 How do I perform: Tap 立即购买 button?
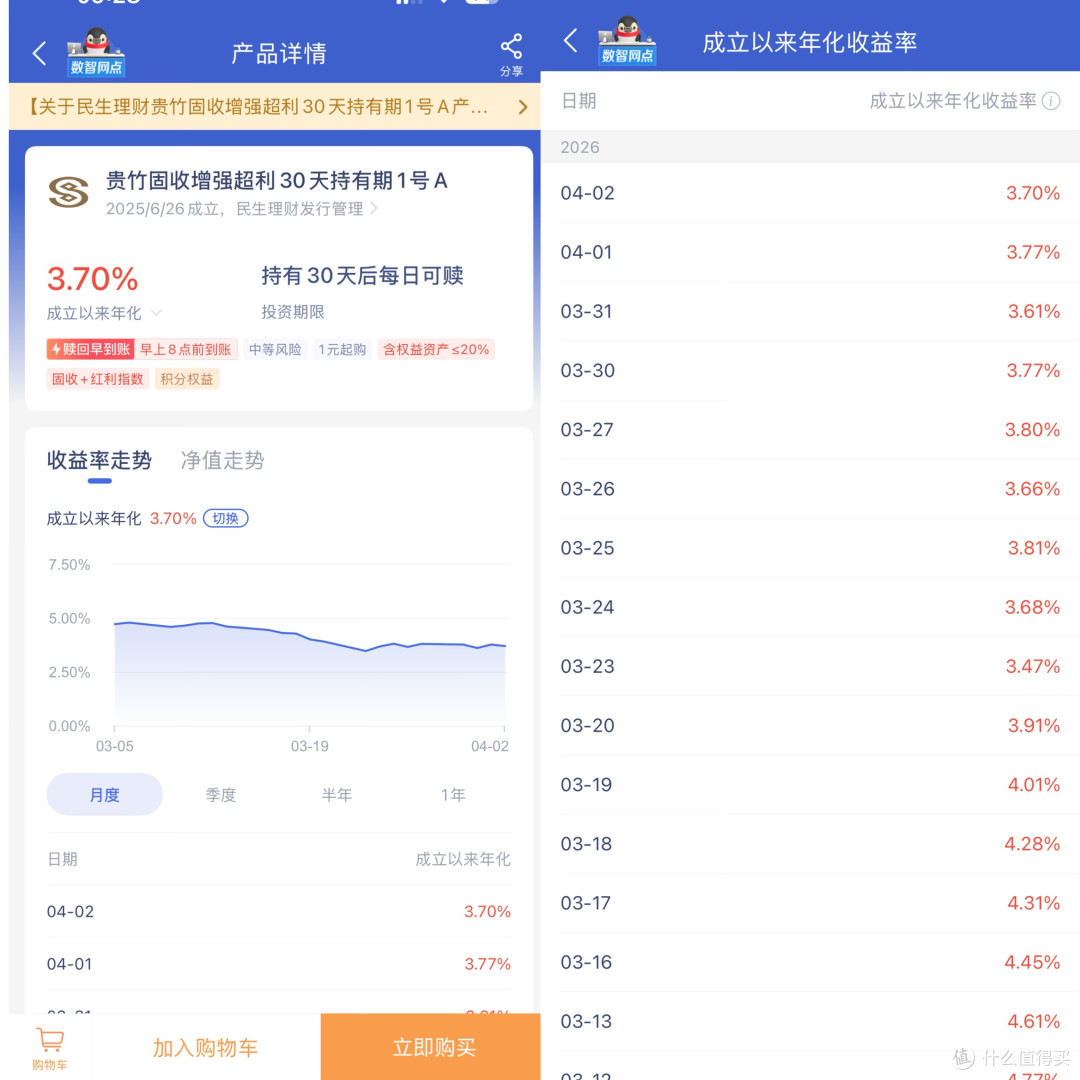pos(431,1047)
